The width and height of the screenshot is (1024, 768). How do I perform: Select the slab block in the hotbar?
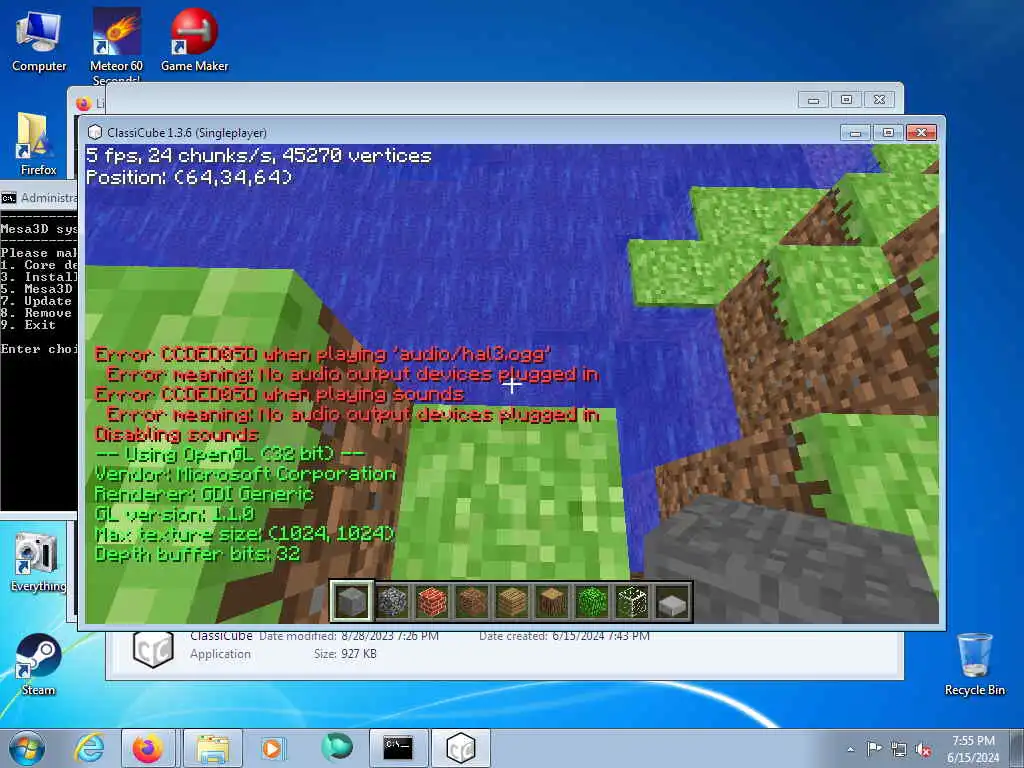[672, 601]
